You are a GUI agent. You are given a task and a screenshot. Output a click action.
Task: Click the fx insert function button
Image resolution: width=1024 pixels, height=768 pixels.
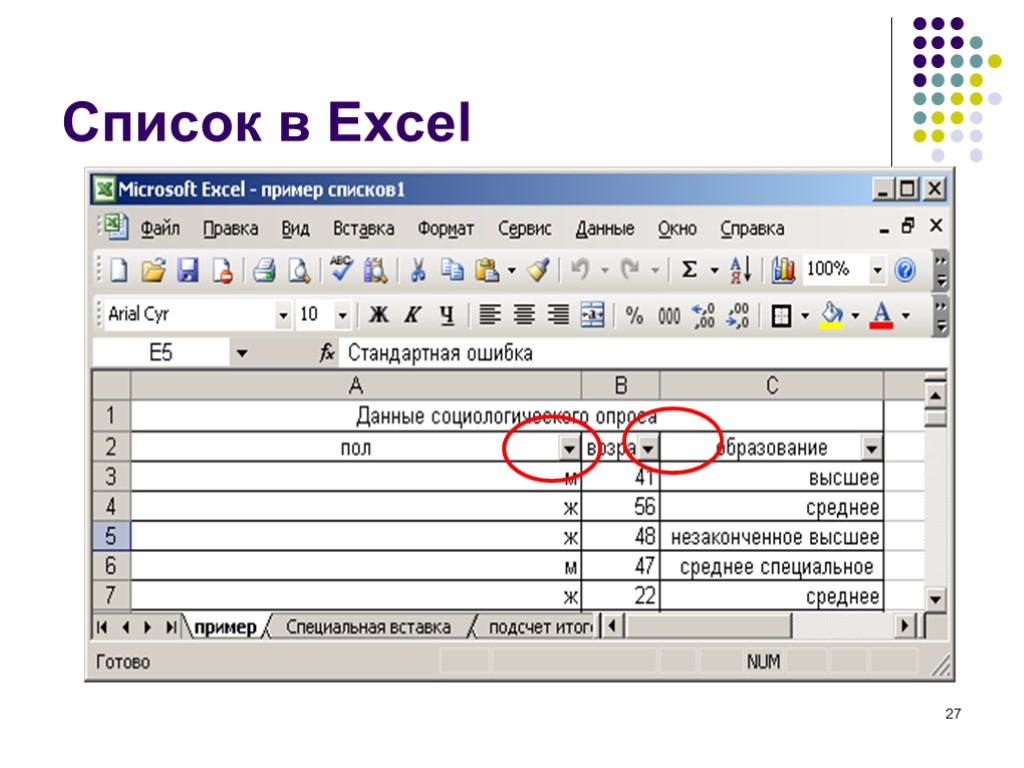point(327,353)
